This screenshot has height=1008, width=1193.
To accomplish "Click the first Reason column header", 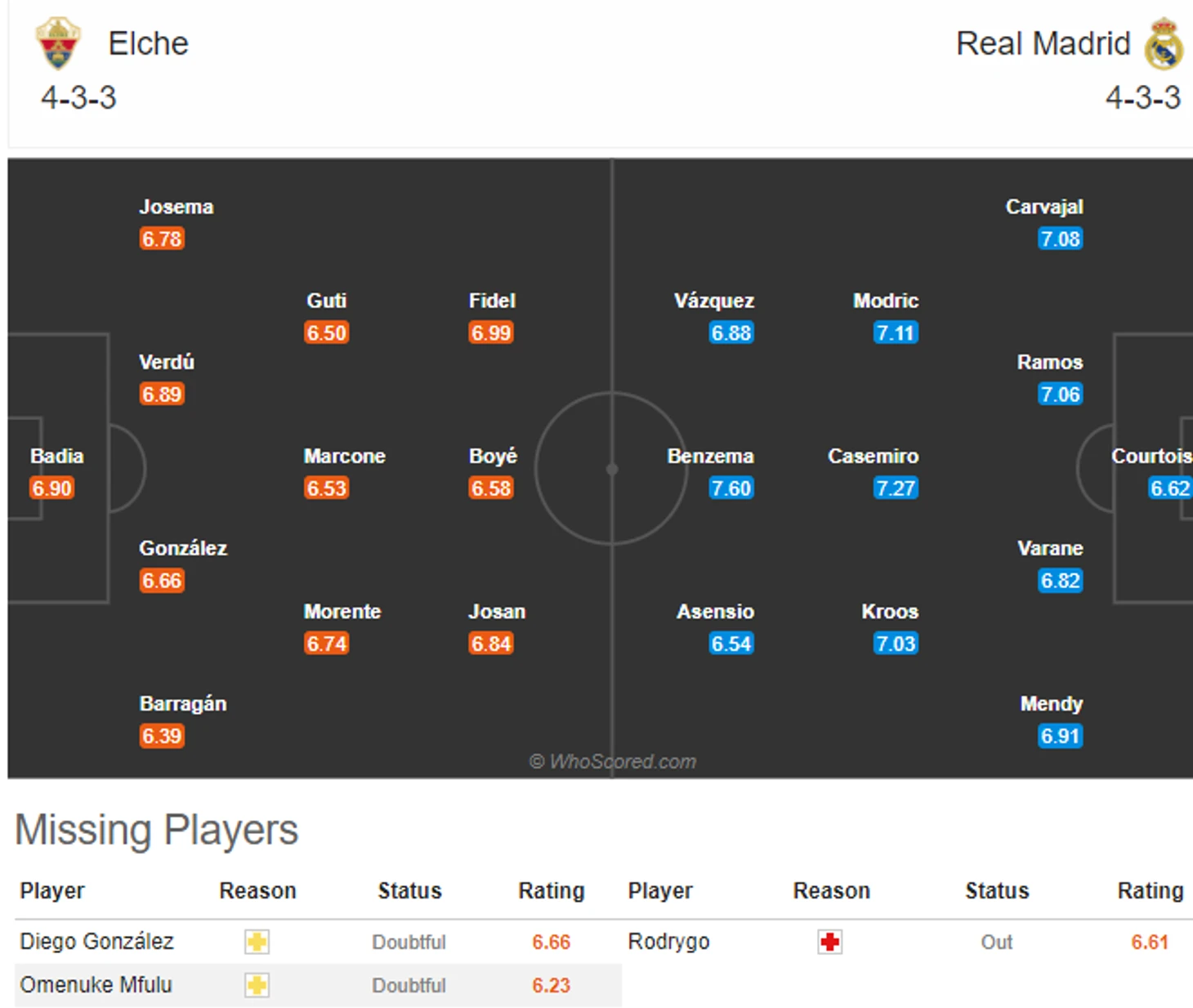I will (257, 890).
